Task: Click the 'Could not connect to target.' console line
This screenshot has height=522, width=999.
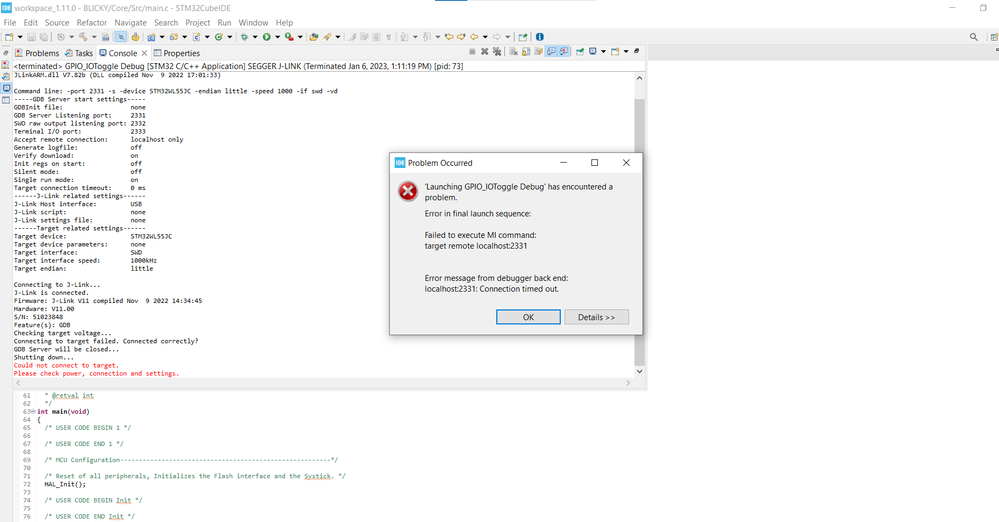Action: tap(66, 365)
